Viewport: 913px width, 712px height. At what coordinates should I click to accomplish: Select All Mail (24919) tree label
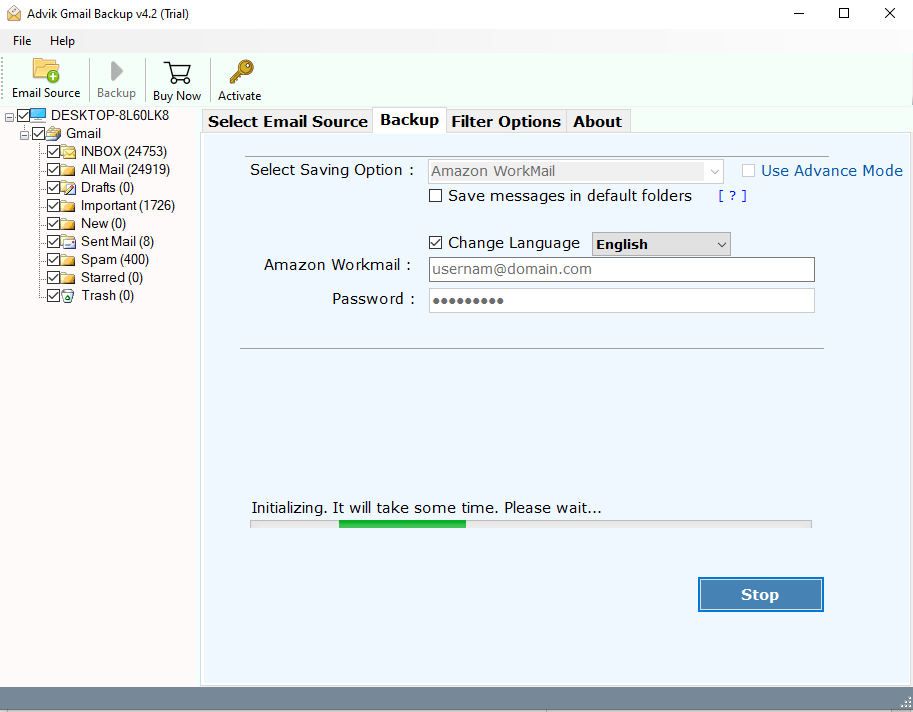(x=125, y=170)
